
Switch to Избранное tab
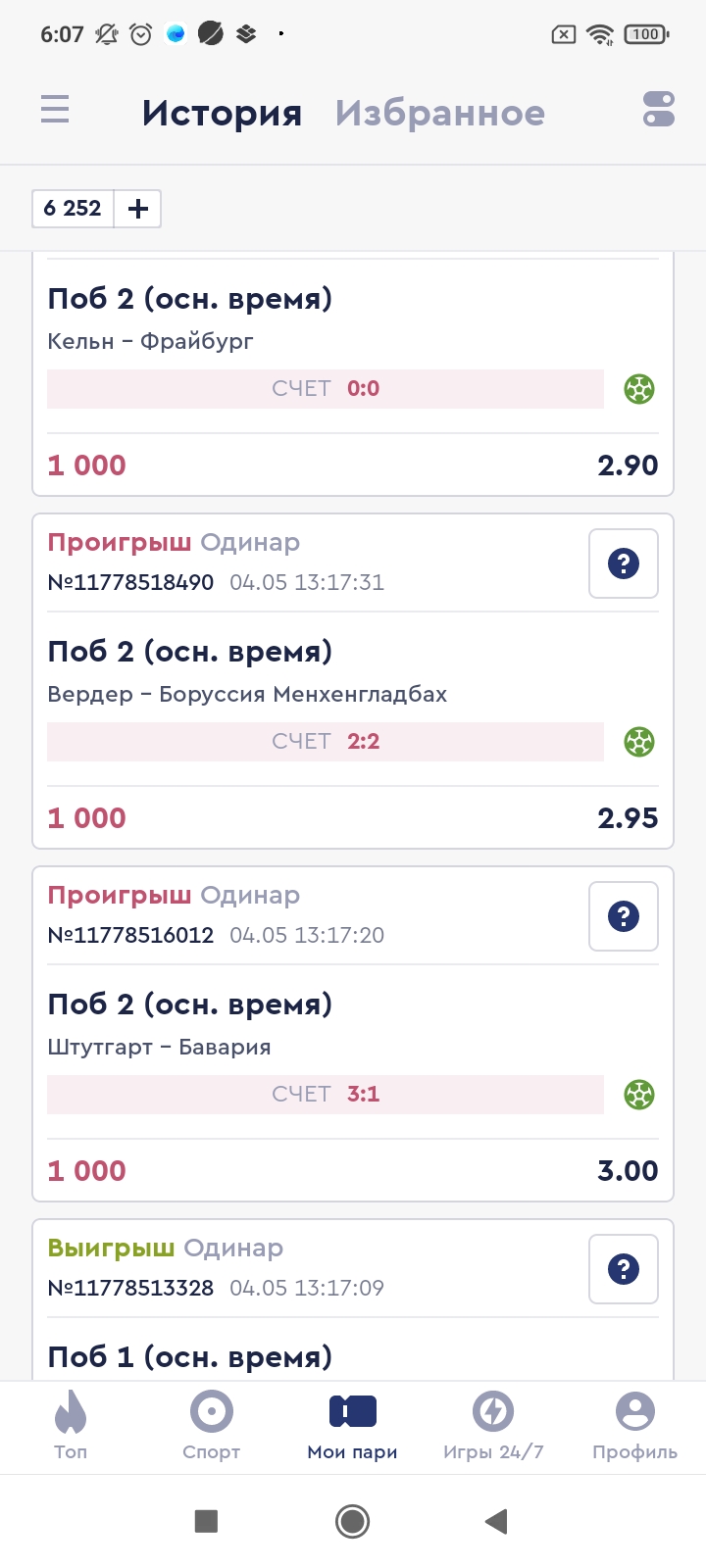[439, 113]
